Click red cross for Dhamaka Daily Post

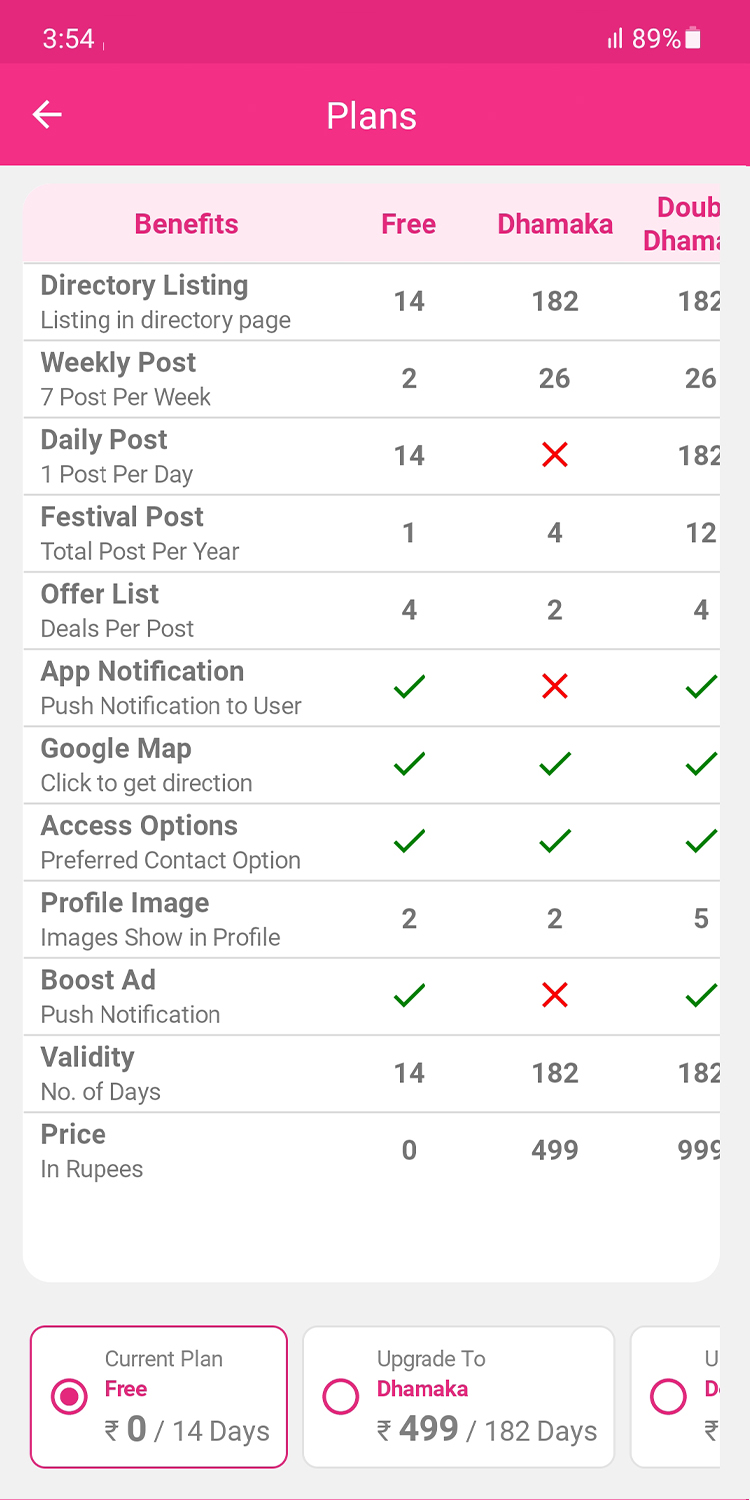554,455
